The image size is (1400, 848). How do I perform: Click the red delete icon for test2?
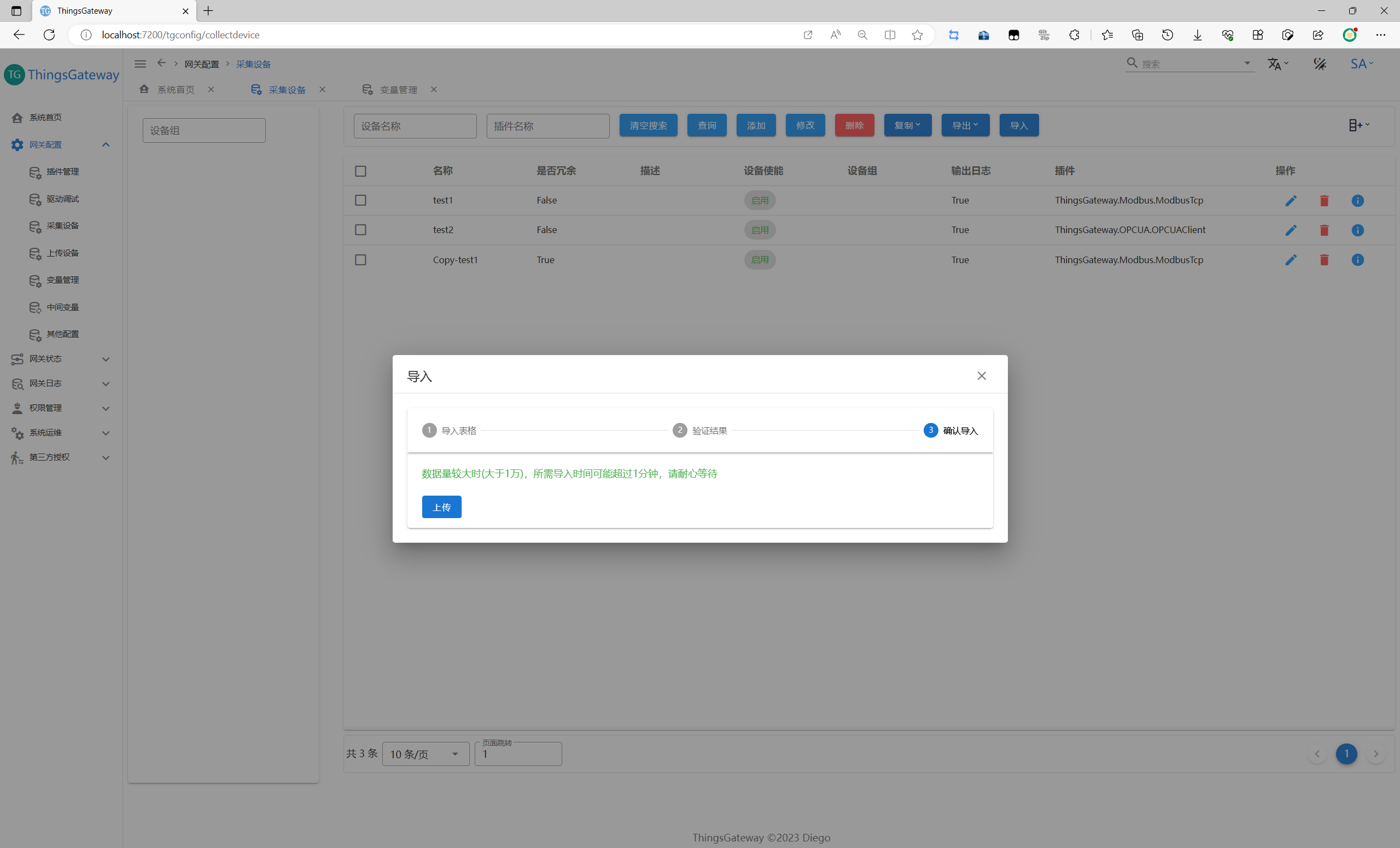tap(1324, 230)
